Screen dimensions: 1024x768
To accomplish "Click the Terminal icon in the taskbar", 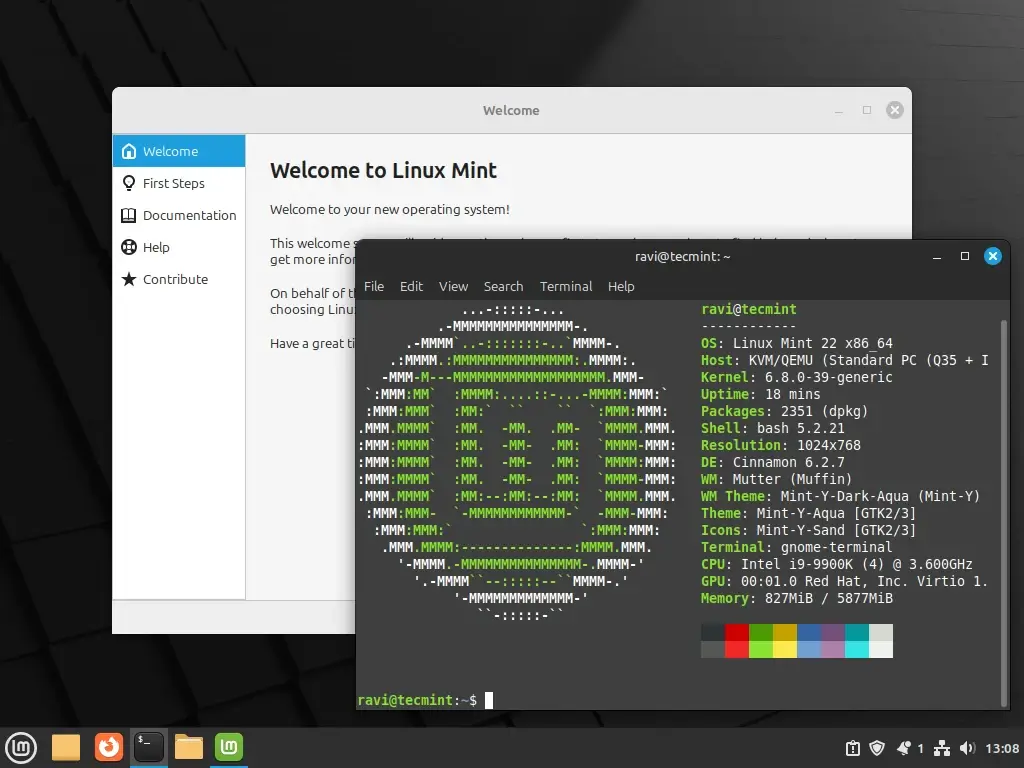I will coord(149,747).
